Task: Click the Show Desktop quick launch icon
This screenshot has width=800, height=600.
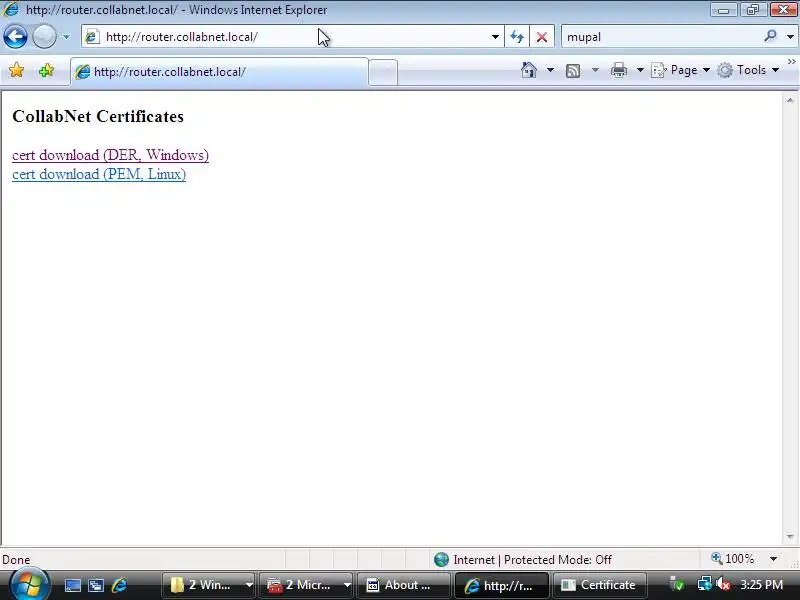Action: (72, 585)
